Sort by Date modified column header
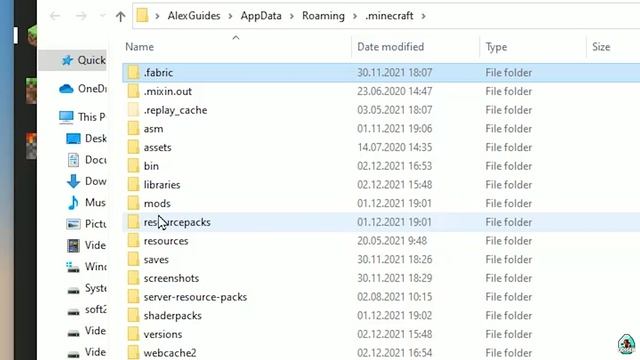 pyautogui.click(x=391, y=47)
